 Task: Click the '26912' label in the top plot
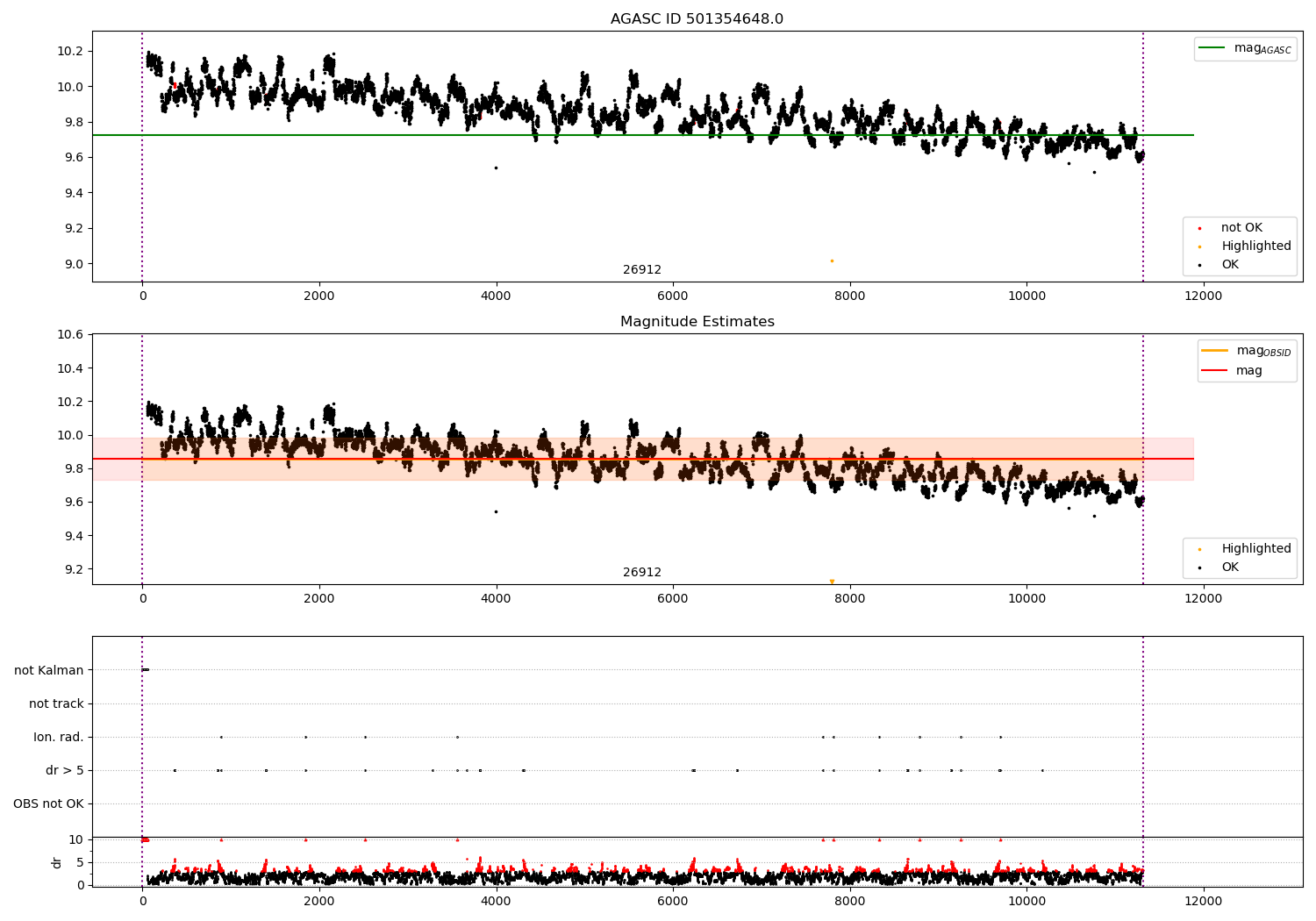[x=642, y=270]
